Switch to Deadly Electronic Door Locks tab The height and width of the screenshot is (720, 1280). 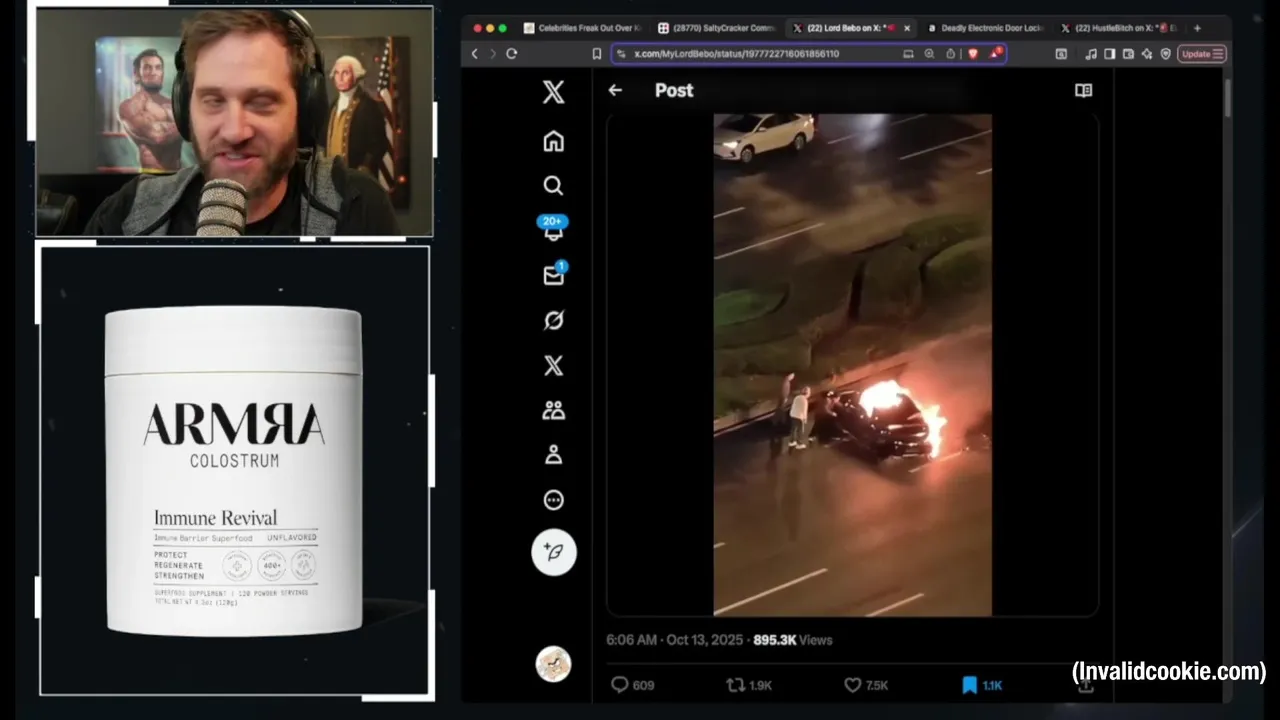985,28
